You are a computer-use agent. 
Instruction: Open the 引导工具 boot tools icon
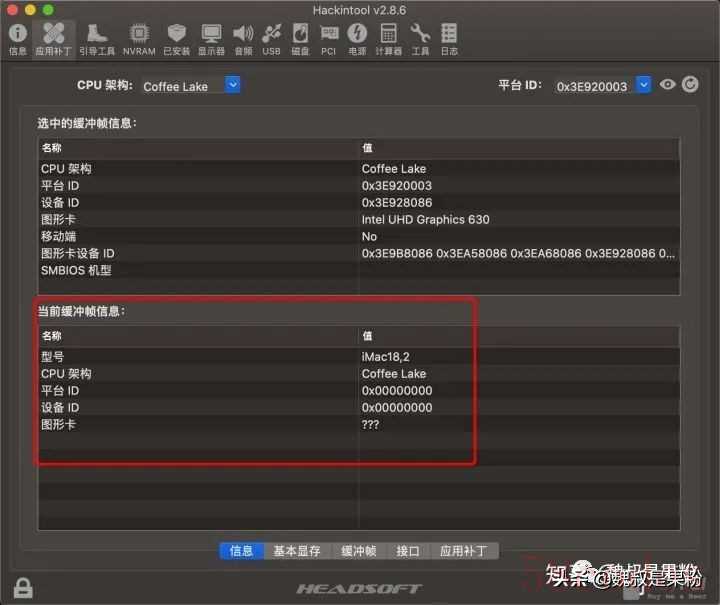[97, 39]
